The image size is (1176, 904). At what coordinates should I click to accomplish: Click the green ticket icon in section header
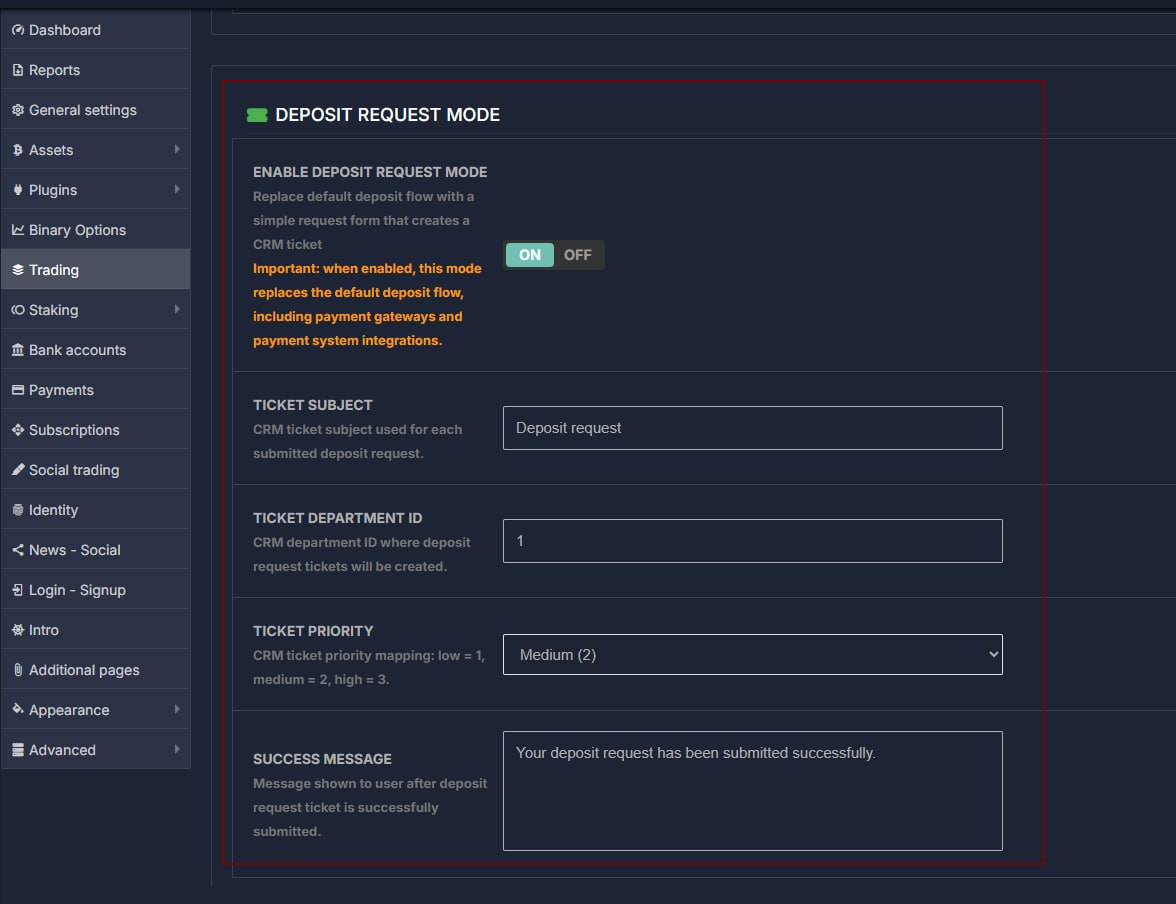[257, 115]
